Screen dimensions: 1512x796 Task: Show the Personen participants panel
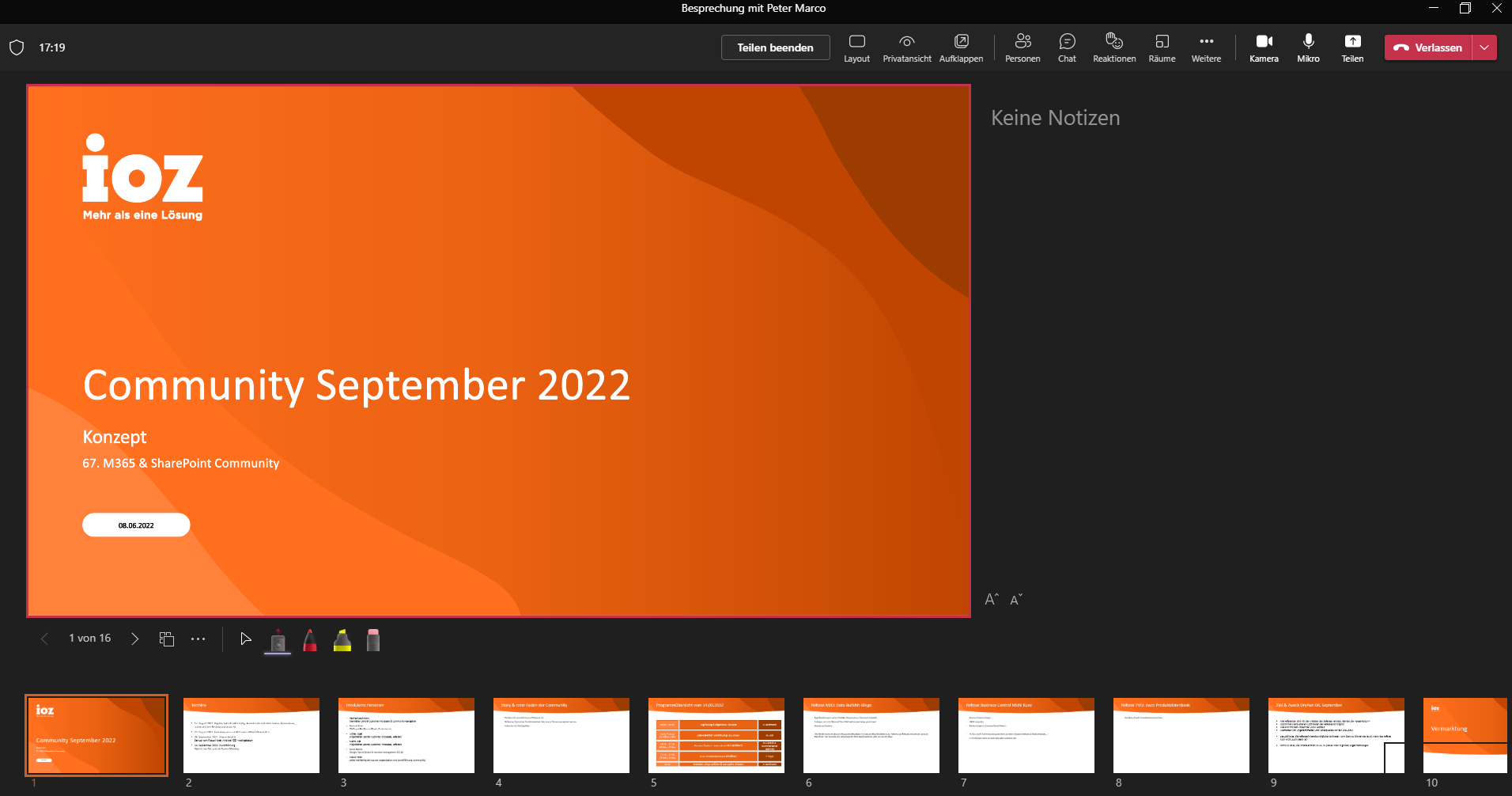pos(1022,47)
